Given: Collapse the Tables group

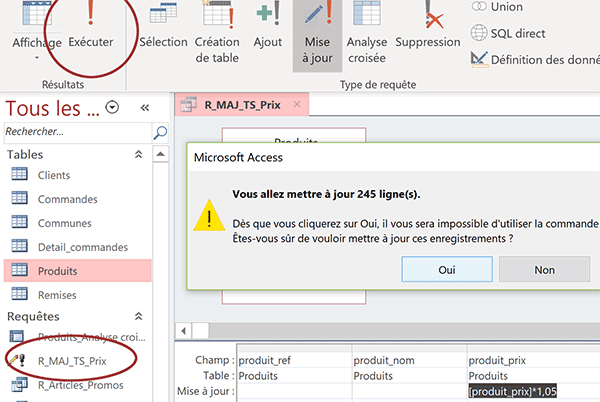Looking at the screenshot, I should [x=138, y=155].
